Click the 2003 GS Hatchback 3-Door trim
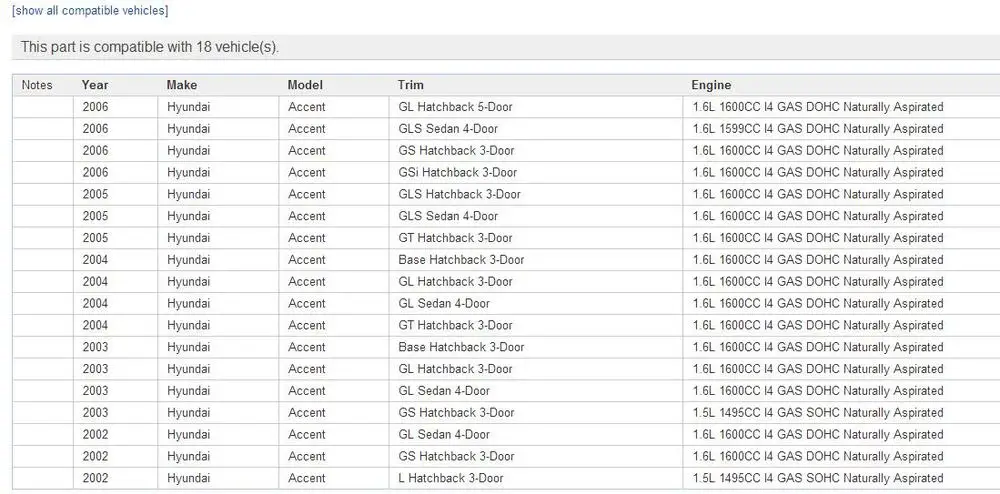The image size is (1000, 494). click(x=536, y=412)
